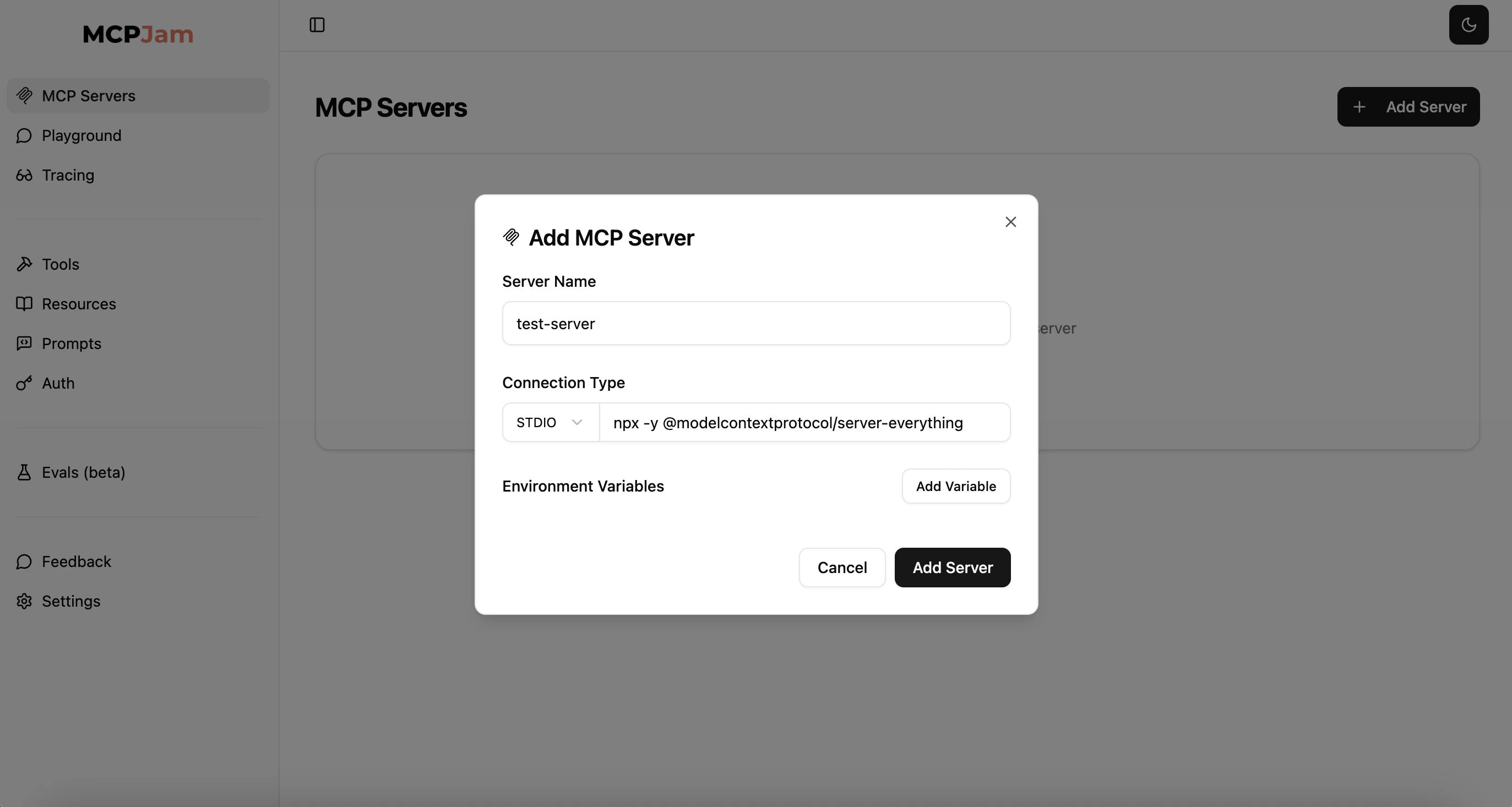Click the test-server name input field

click(755, 323)
